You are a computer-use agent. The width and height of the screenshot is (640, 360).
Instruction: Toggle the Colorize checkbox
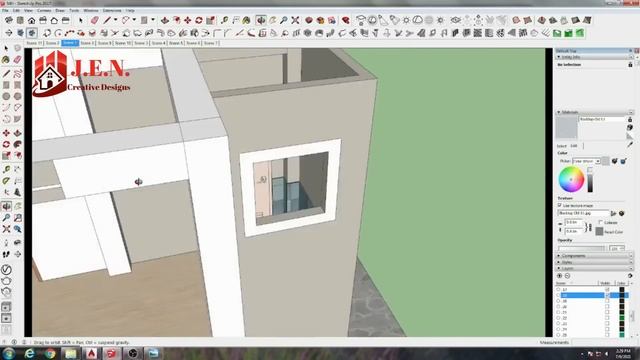(600, 222)
